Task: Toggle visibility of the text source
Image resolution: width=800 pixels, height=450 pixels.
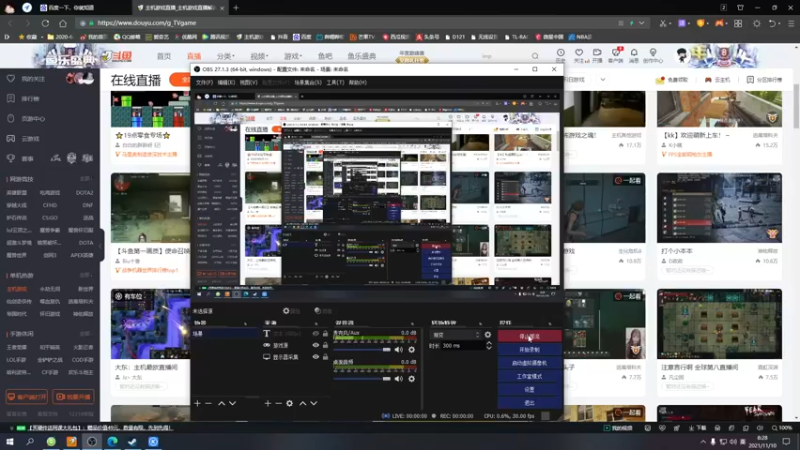Action: (315, 333)
